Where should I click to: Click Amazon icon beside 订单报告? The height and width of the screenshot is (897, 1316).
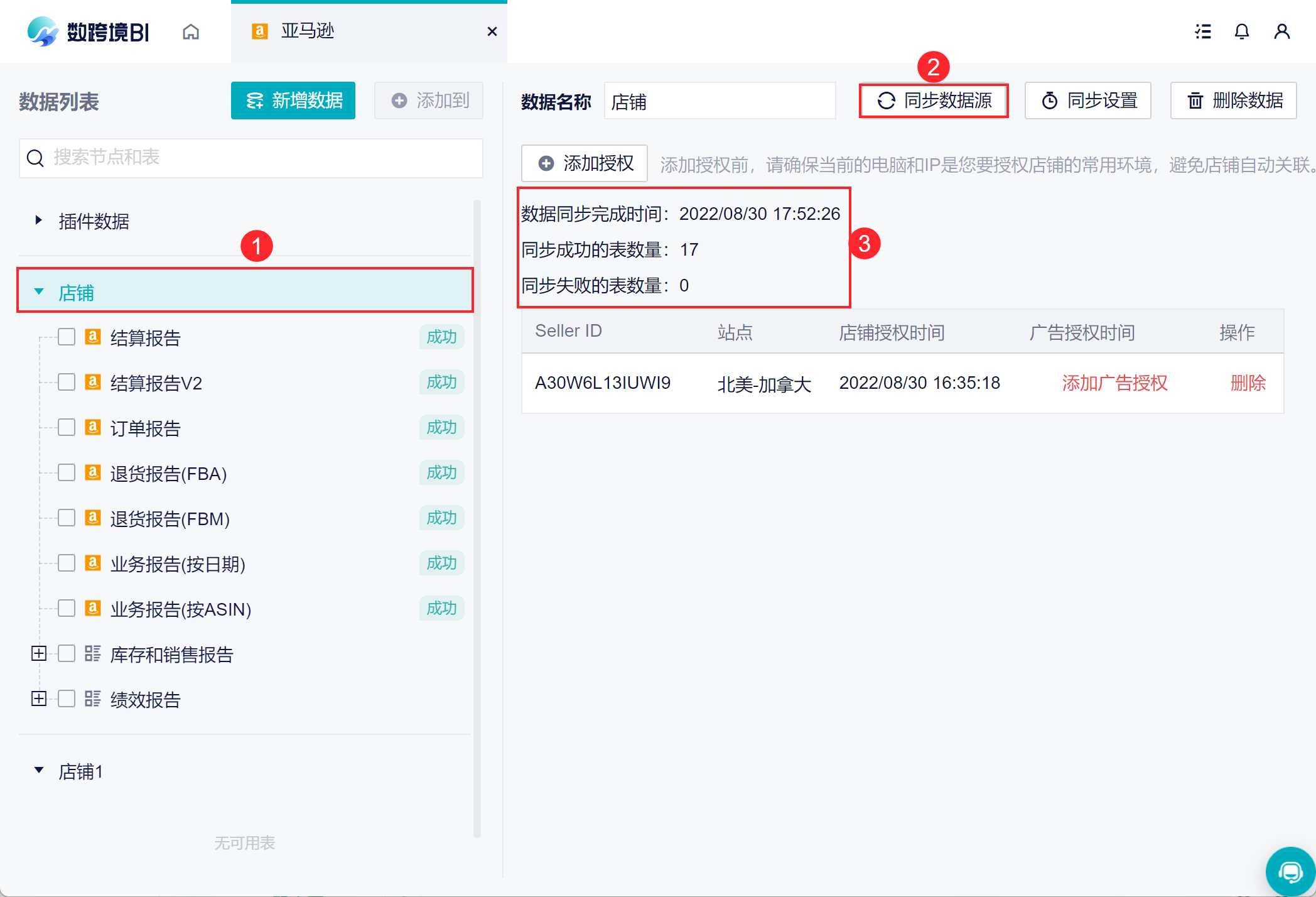click(x=93, y=428)
